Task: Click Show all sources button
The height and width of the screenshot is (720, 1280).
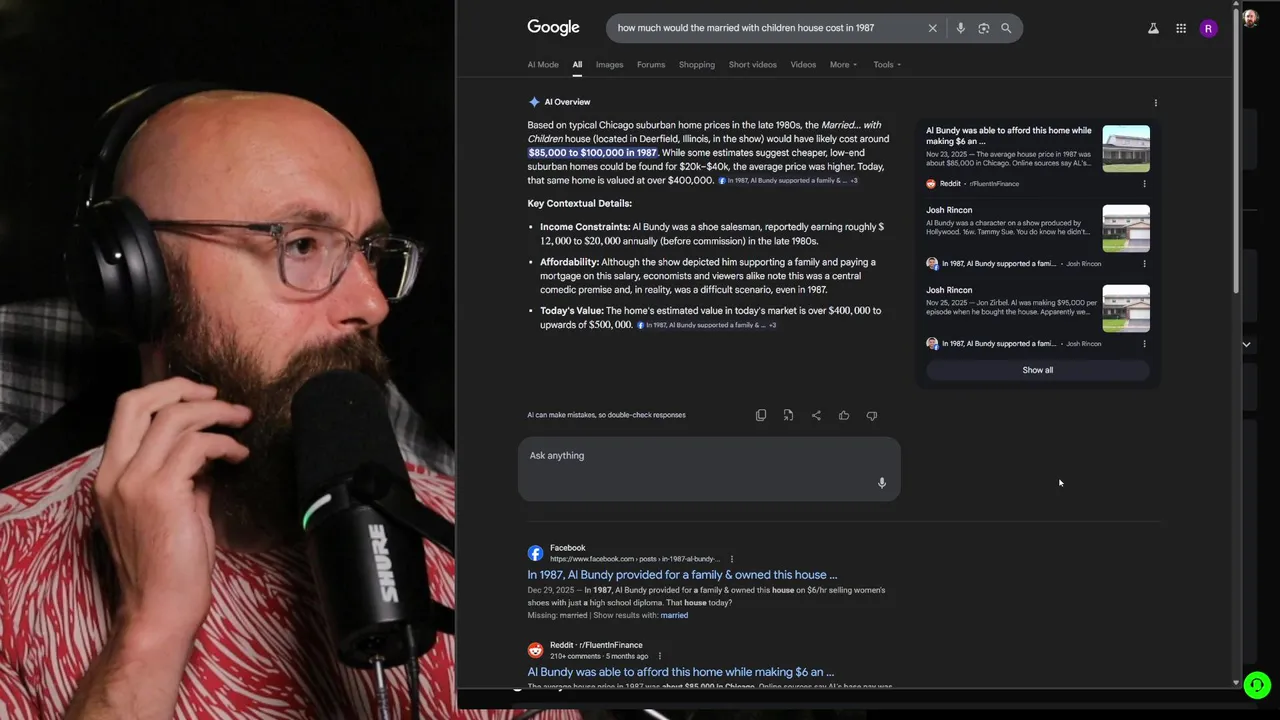Action: click(1038, 370)
